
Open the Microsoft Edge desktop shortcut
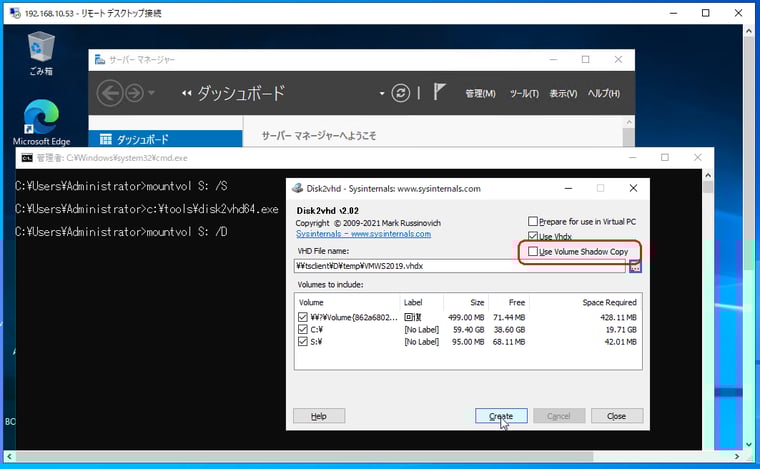pyautogui.click(x=41, y=122)
